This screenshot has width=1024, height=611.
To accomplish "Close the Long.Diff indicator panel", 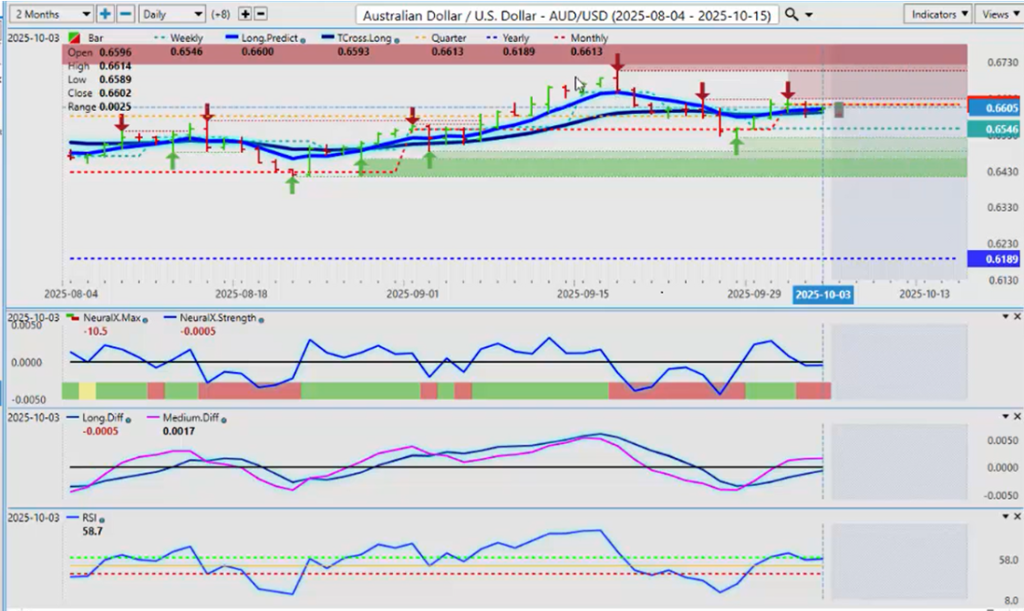I will pos(1016,416).
